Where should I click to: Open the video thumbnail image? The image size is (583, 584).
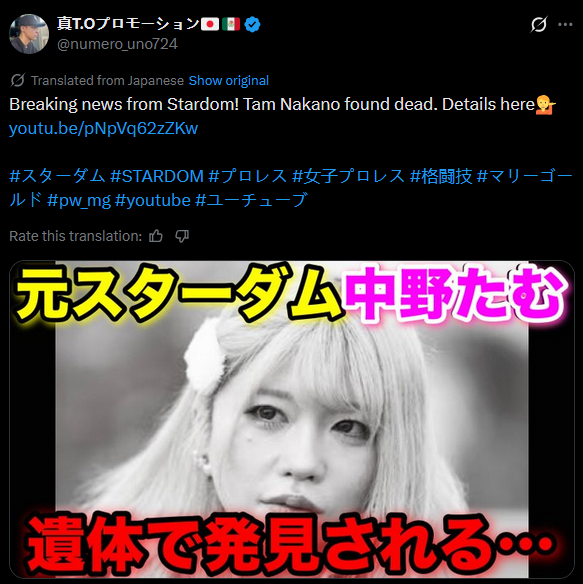[292, 419]
